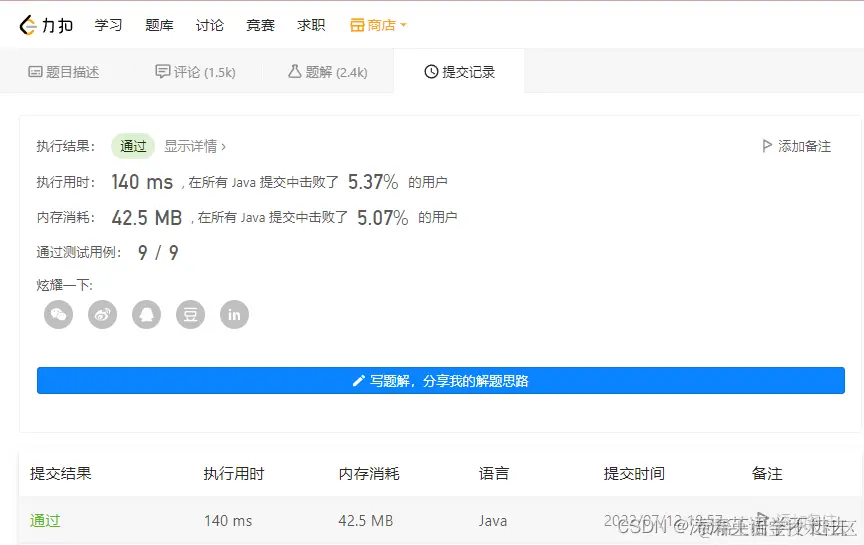Click the 语言 column header
The image size is (864, 545).
point(494,473)
